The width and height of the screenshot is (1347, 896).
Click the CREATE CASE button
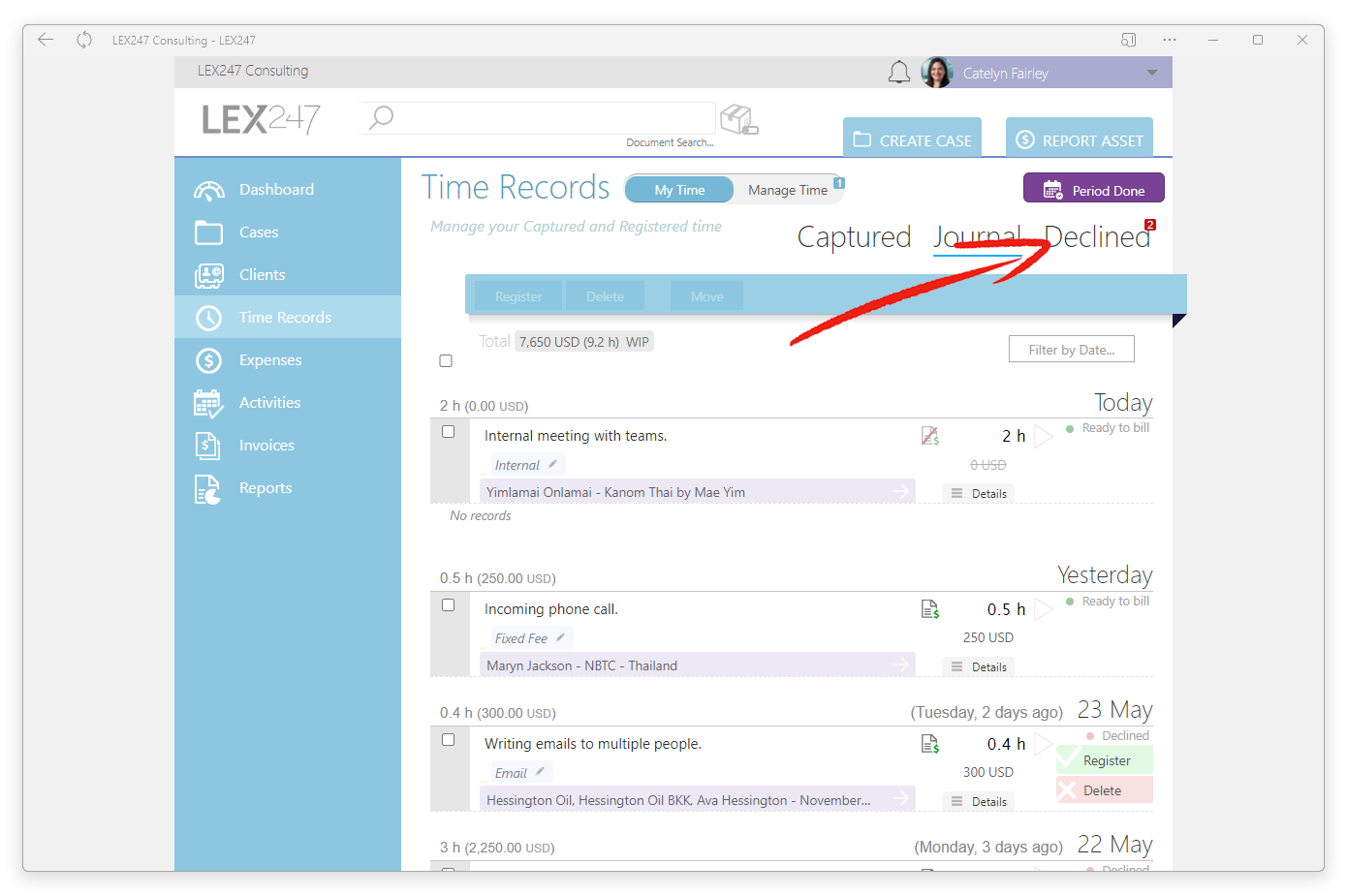[912, 139]
